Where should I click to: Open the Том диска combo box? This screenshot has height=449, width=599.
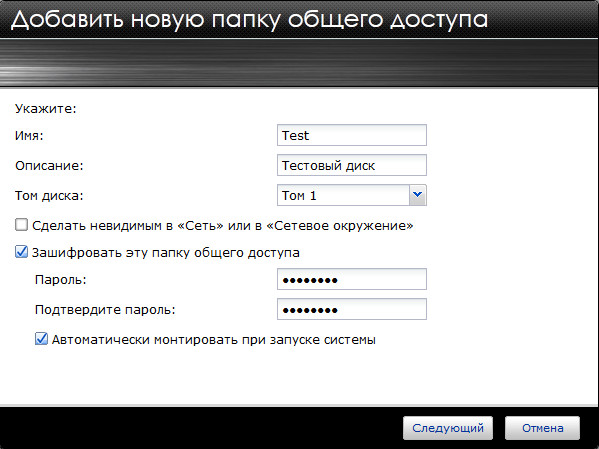click(x=351, y=195)
